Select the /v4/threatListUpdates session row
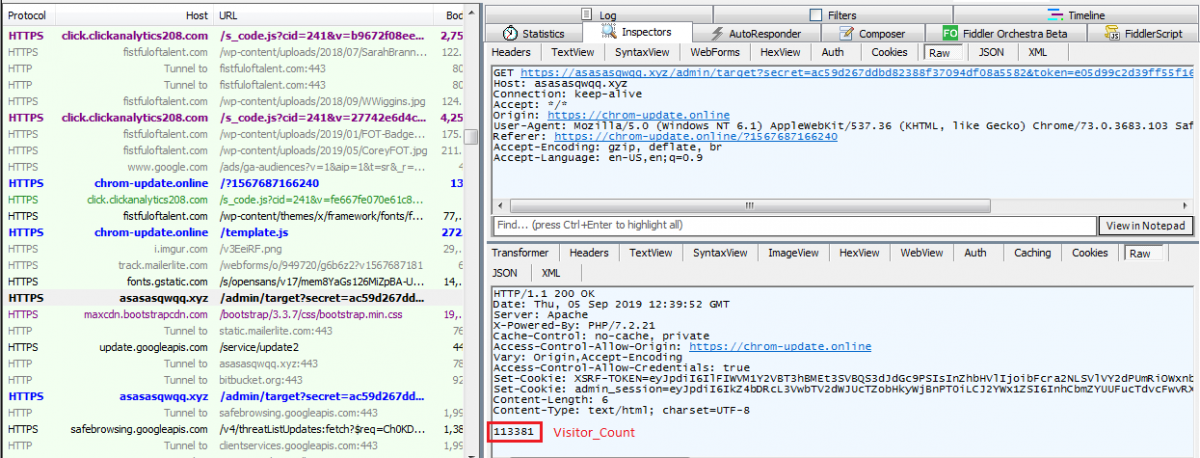The image size is (1200, 458). click(x=232, y=429)
